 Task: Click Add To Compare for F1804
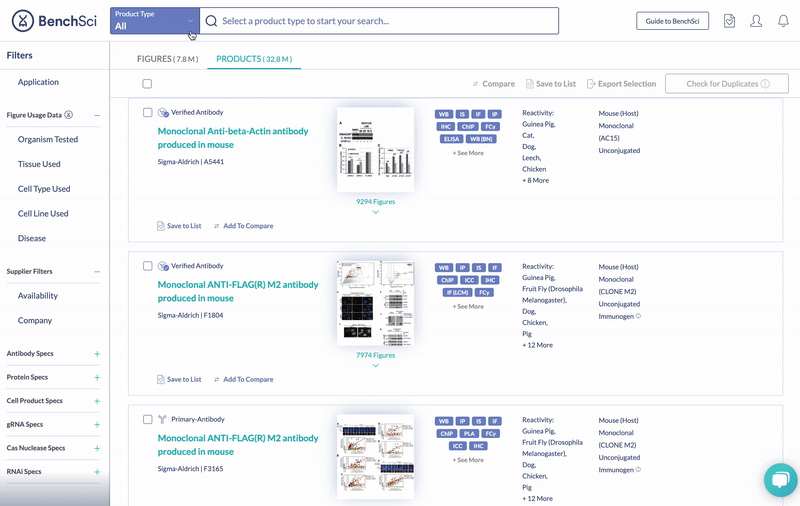243,379
